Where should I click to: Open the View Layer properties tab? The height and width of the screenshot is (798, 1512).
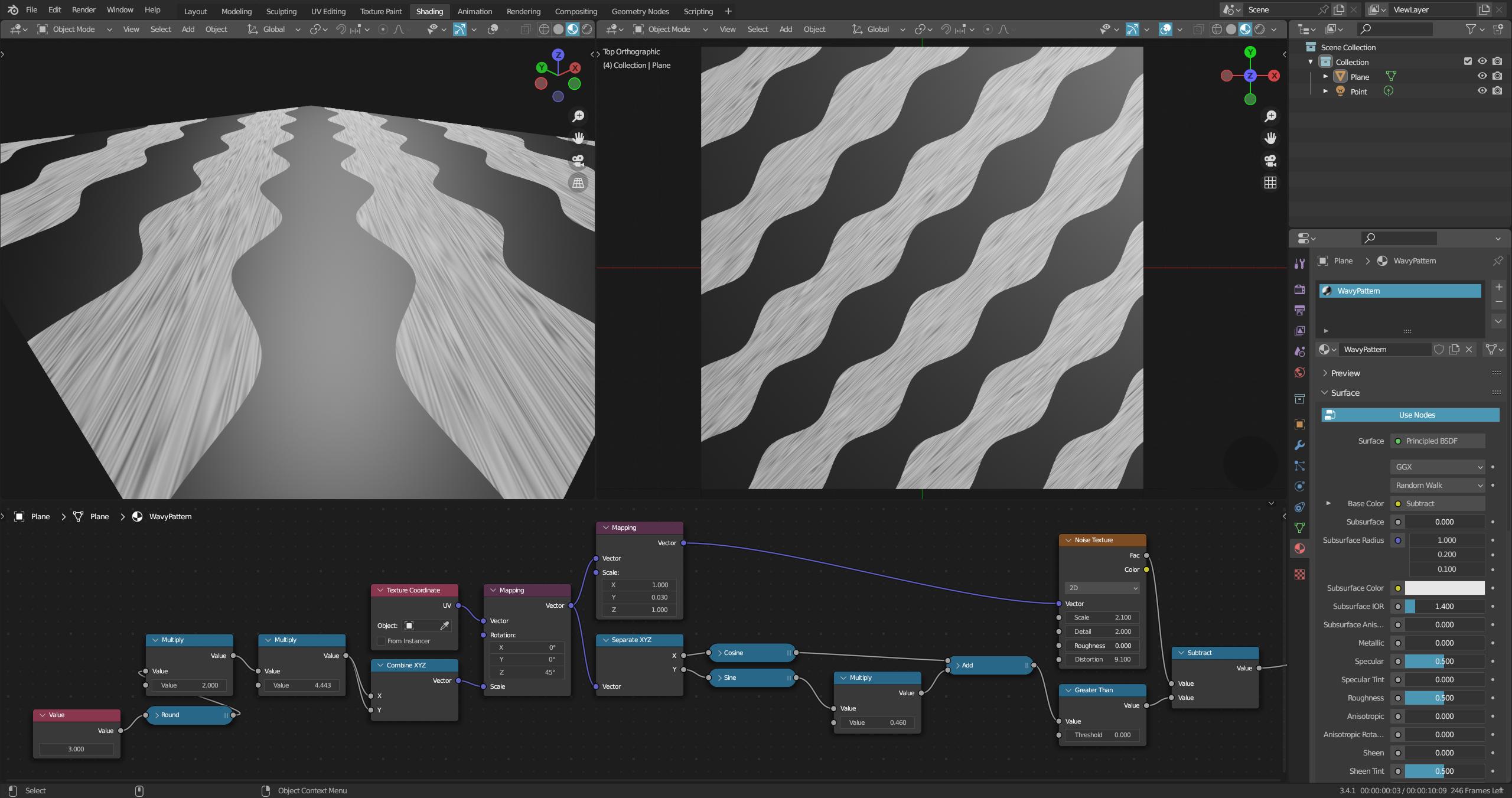click(x=1299, y=331)
